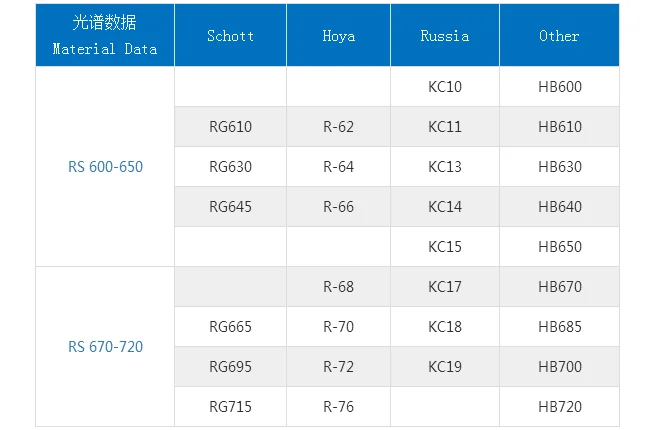Select the KC19 Russia cell
Screen dimensions: 656x430
445,367
